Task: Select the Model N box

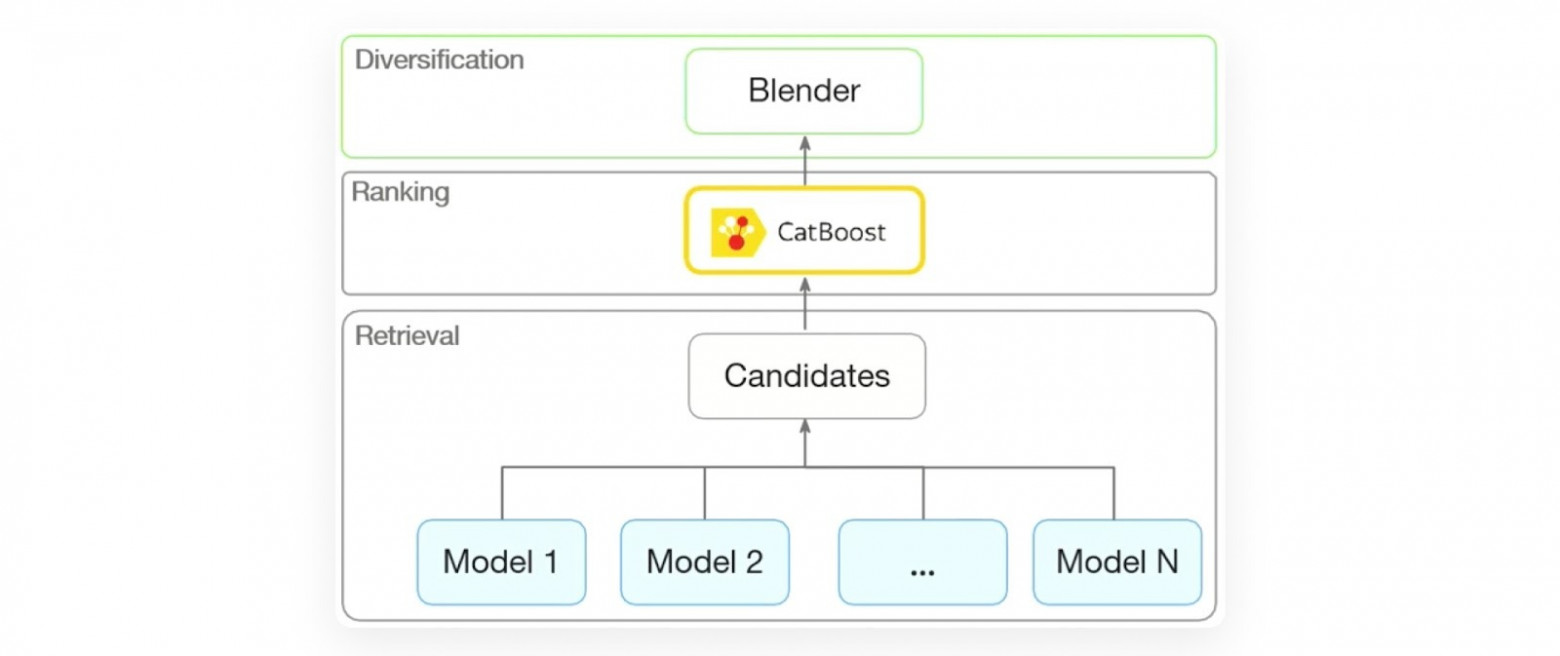Action: click(x=1116, y=561)
